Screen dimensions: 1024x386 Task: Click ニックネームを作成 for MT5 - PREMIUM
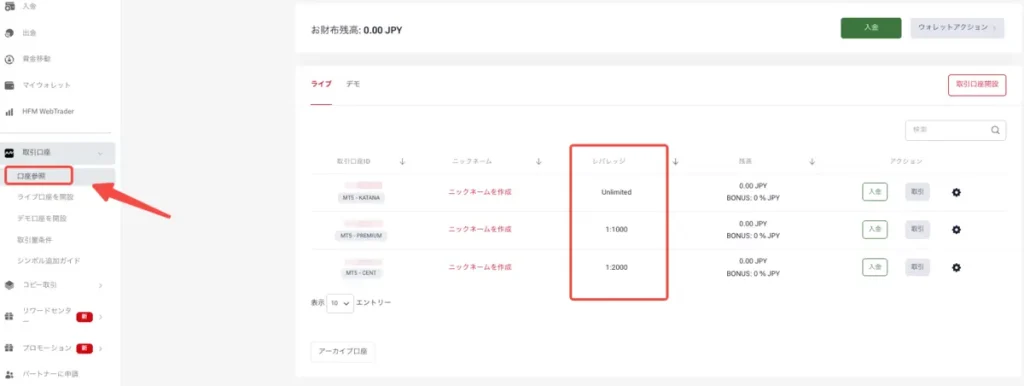(x=480, y=229)
